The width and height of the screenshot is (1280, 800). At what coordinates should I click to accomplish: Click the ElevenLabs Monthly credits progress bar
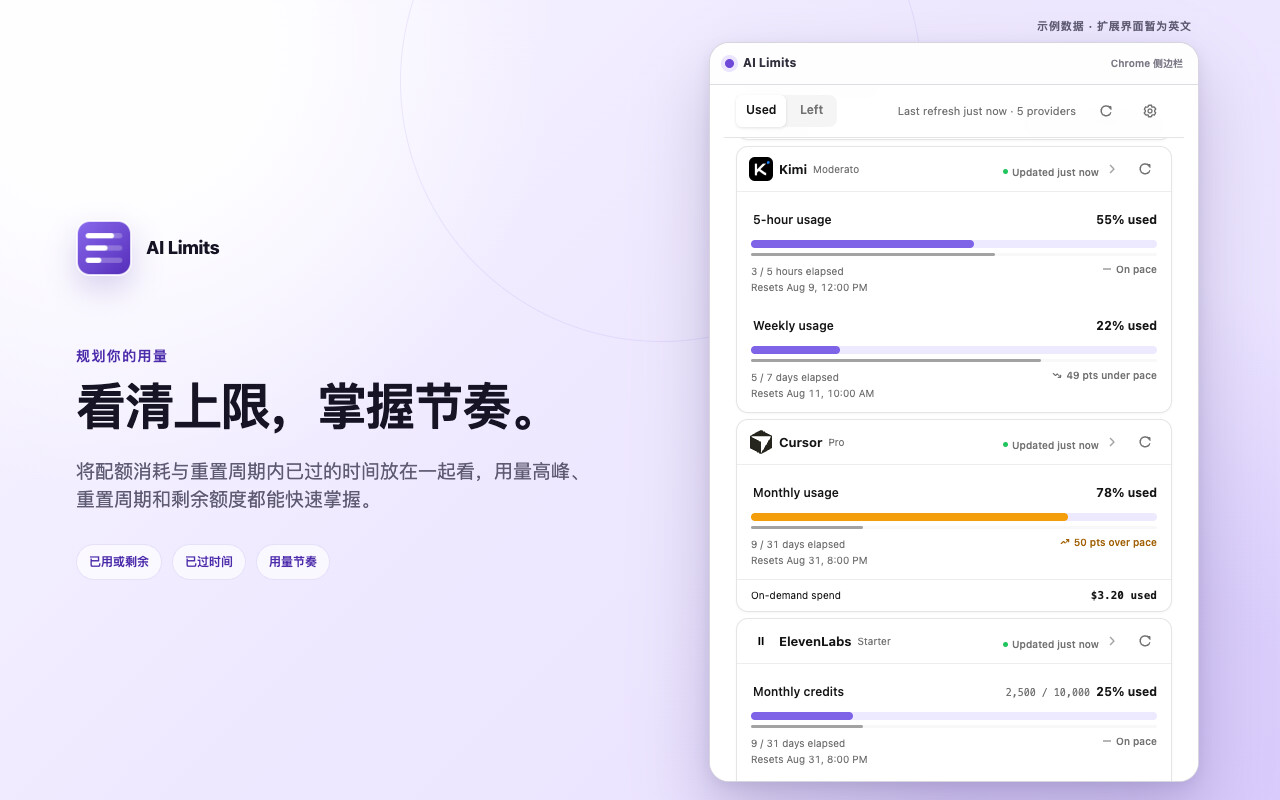954,716
